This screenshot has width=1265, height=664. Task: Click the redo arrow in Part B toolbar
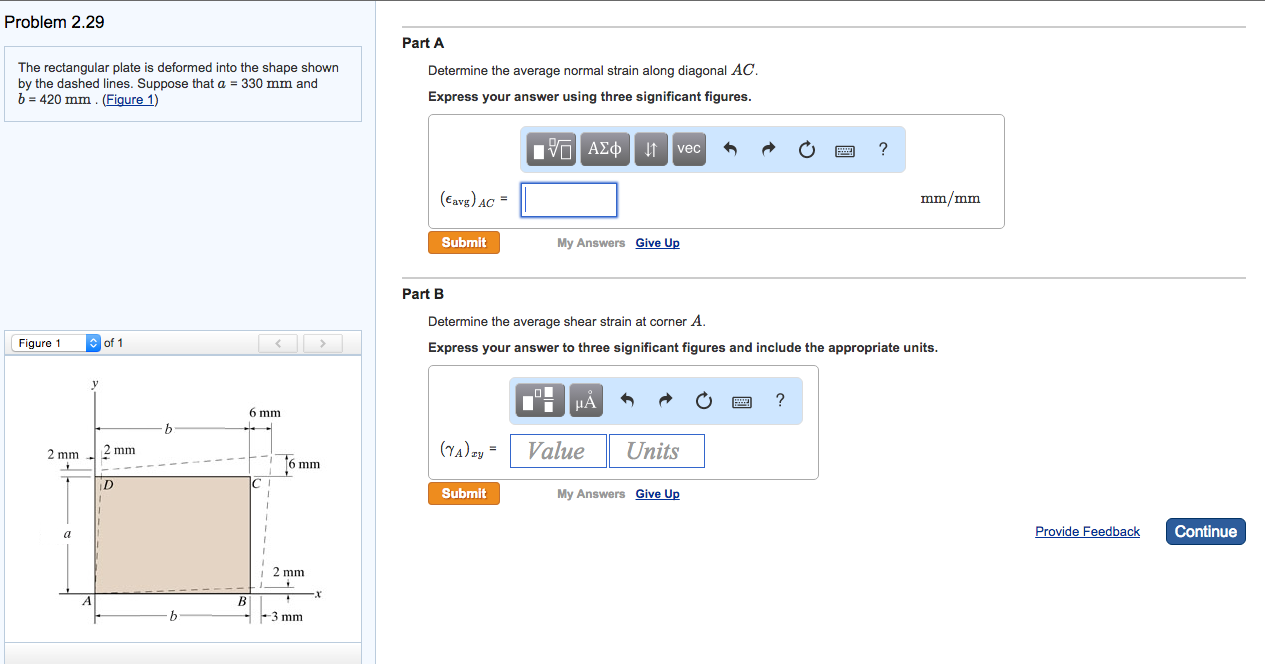[x=666, y=401]
